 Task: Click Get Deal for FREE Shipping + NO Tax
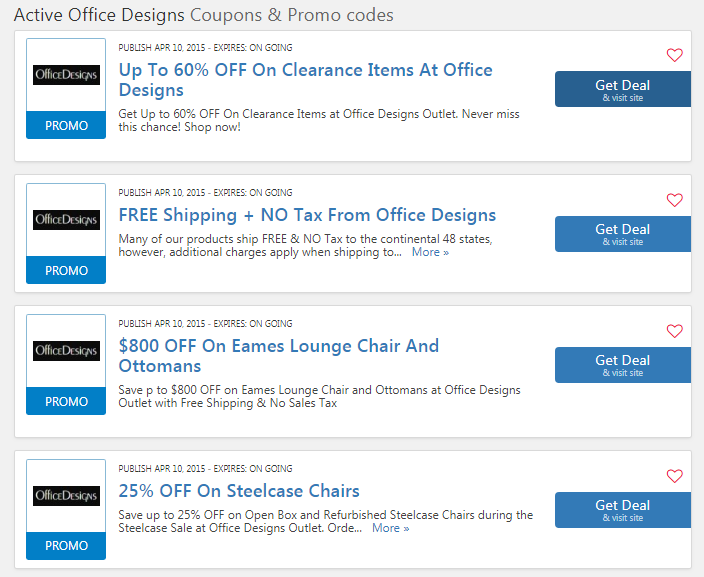623,234
